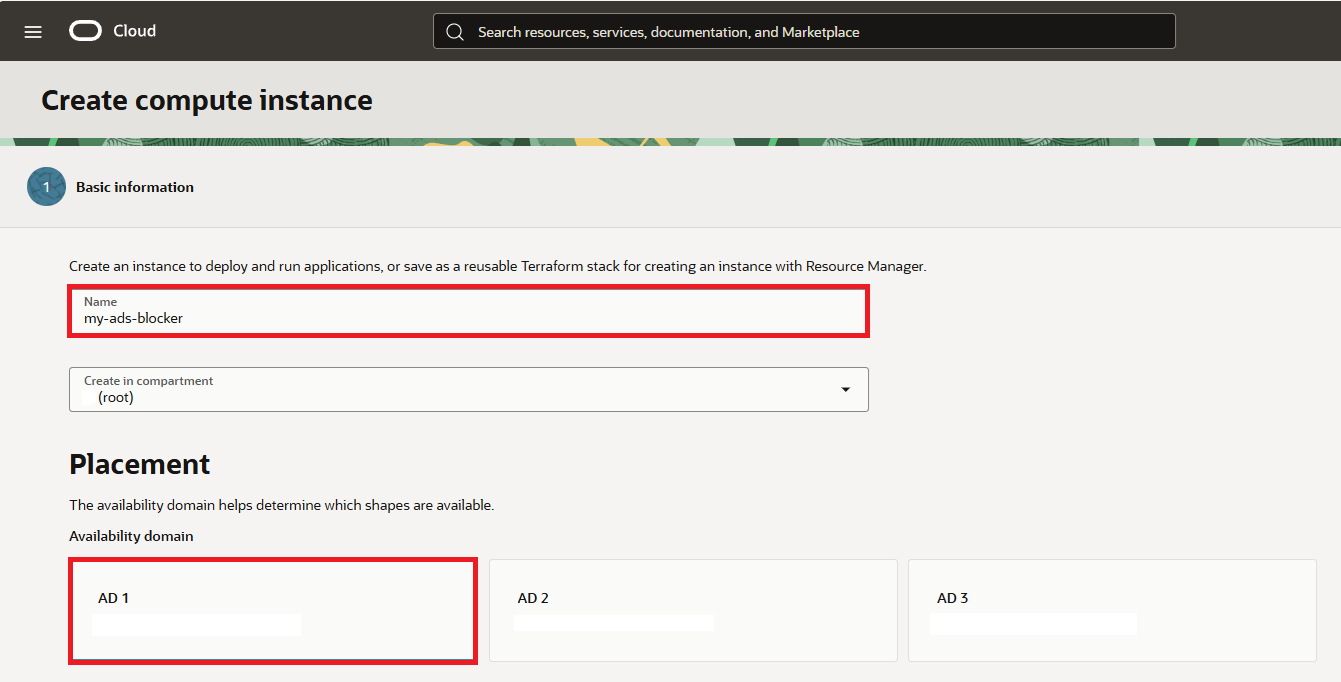Click the Availability domain label
This screenshot has width=1341, height=682.
131,536
